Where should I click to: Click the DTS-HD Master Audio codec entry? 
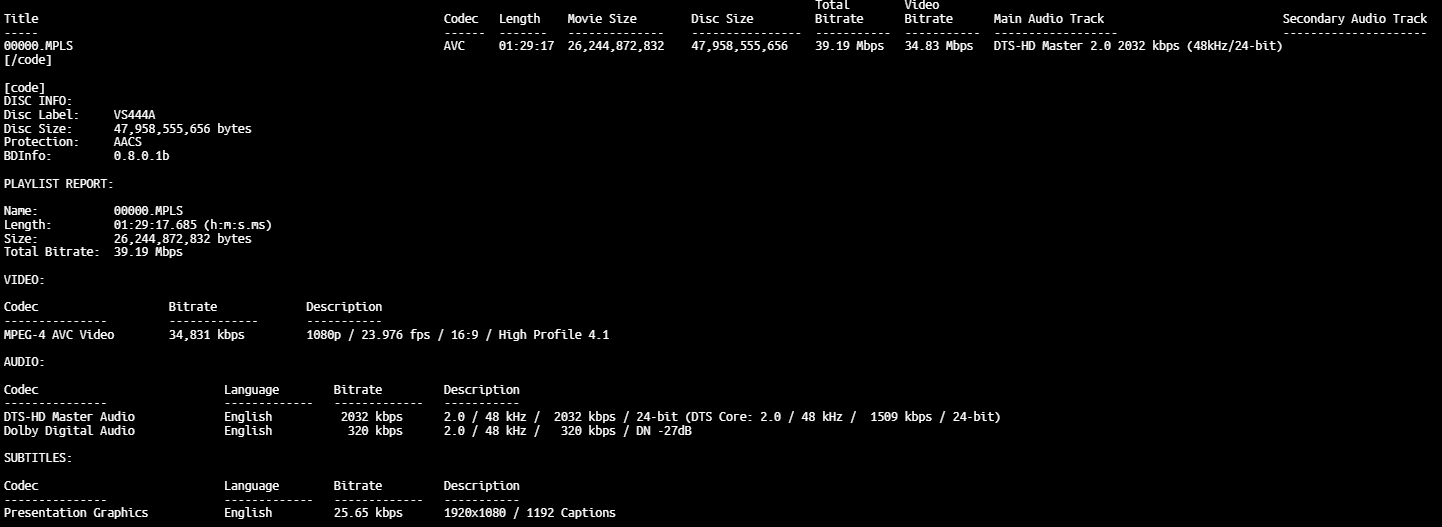click(x=69, y=417)
